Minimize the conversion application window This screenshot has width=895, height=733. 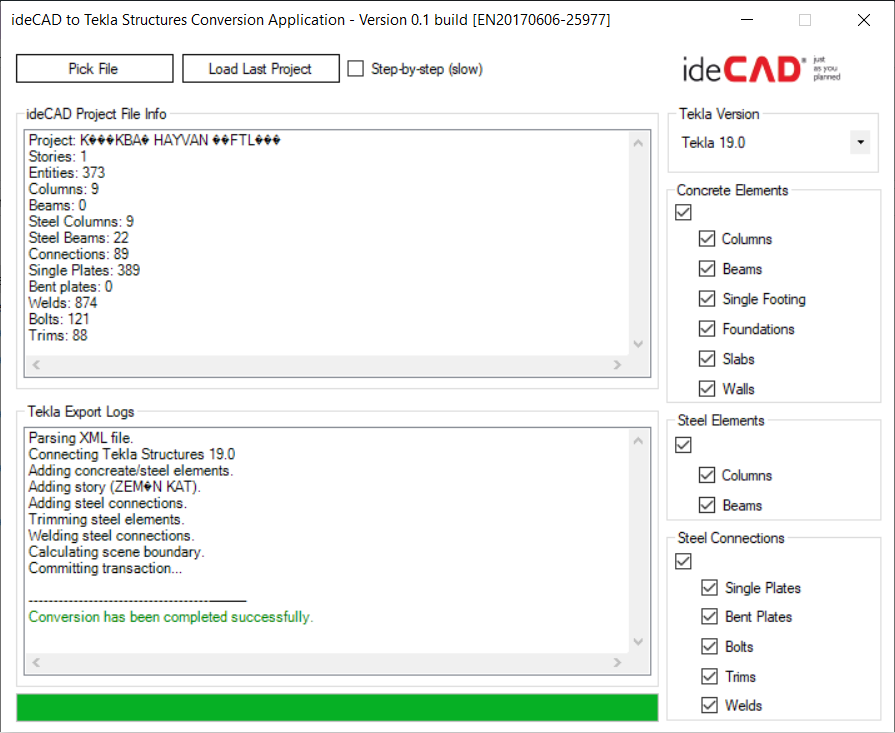747,20
